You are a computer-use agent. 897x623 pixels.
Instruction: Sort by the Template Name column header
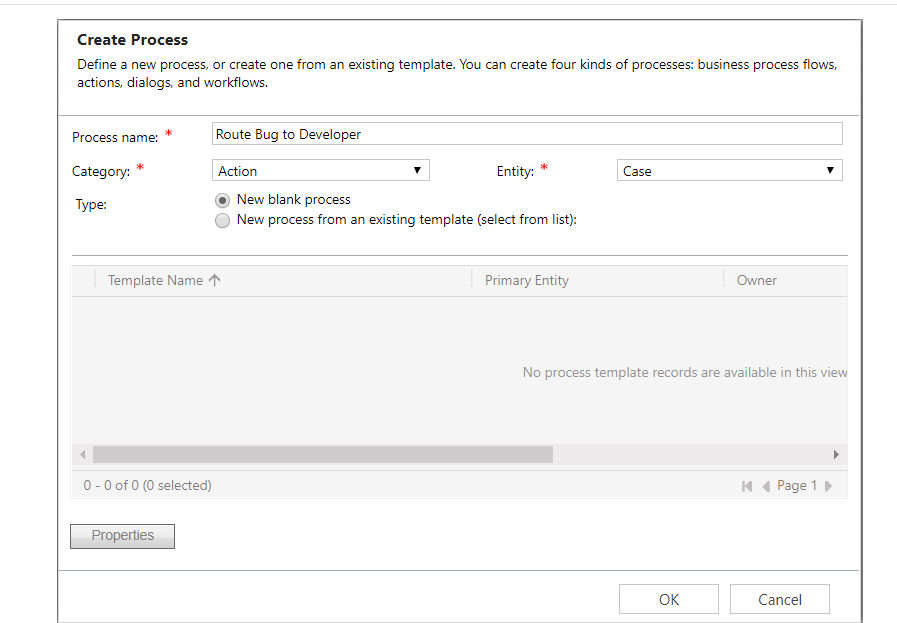155,281
